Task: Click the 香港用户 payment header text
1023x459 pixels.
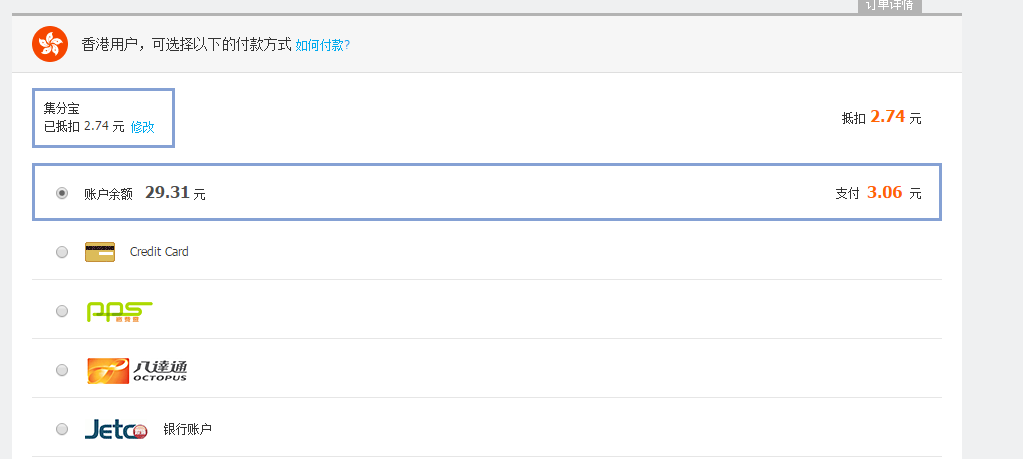Action: (186, 45)
